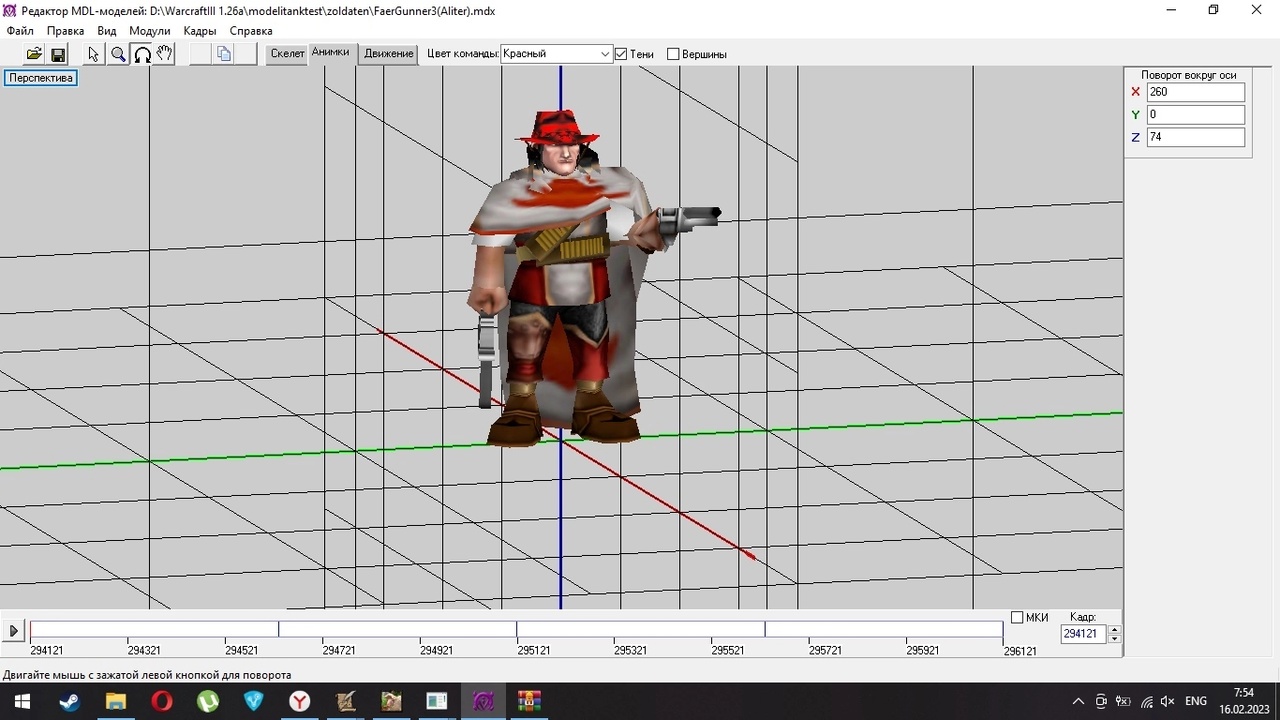Click the Перспектива view button

click(x=41, y=78)
